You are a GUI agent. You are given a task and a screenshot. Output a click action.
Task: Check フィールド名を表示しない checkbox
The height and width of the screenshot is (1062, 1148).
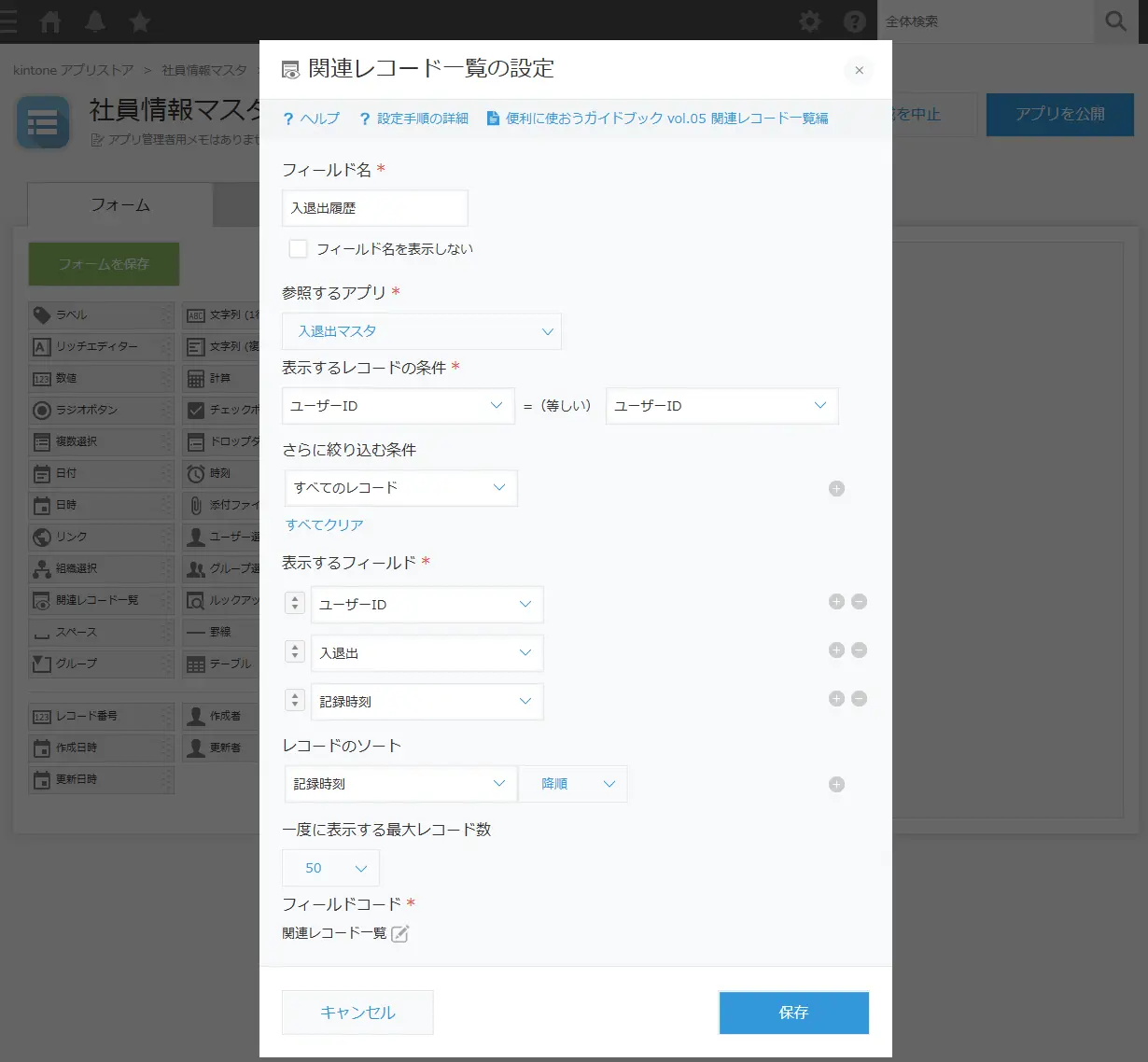click(298, 249)
